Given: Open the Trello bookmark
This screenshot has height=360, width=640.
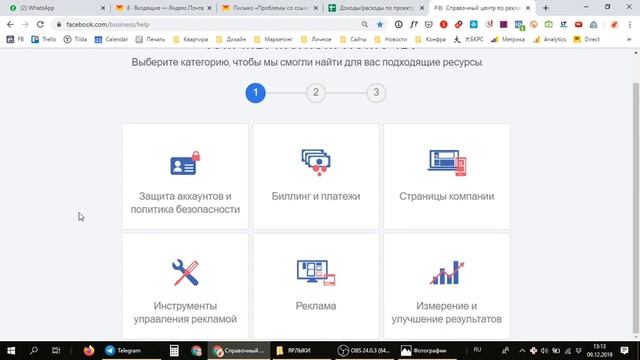Looking at the screenshot, I should pyautogui.click(x=44, y=40).
